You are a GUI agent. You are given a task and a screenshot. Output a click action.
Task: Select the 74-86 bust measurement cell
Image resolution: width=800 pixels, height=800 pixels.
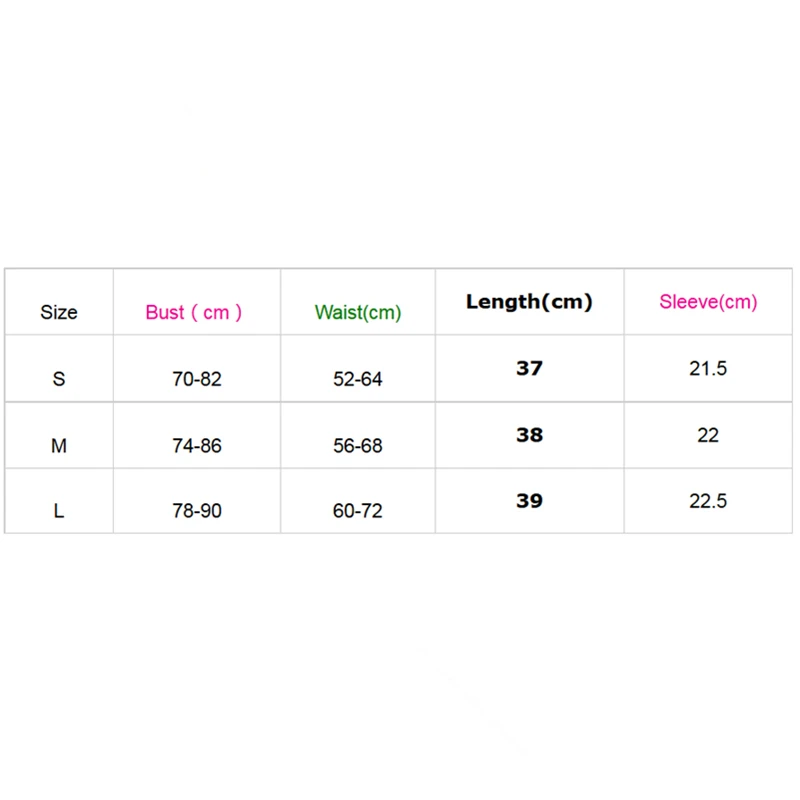[x=197, y=446]
